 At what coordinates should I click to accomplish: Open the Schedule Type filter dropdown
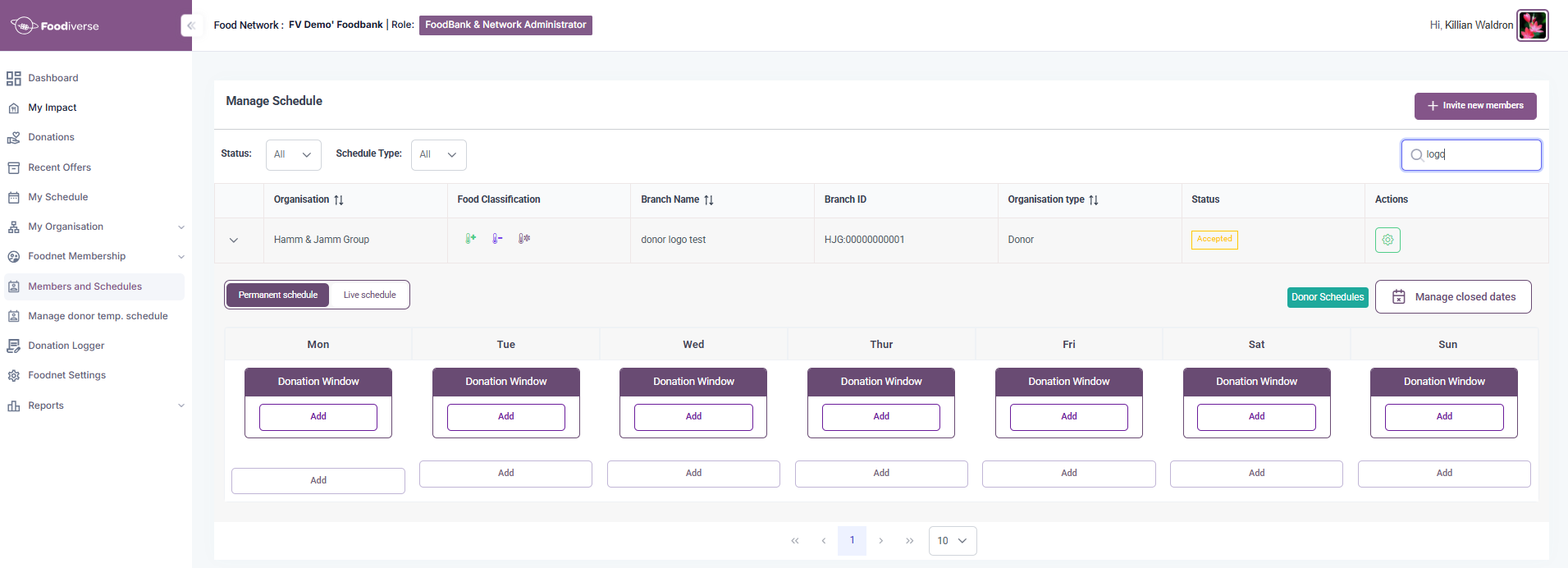438,154
